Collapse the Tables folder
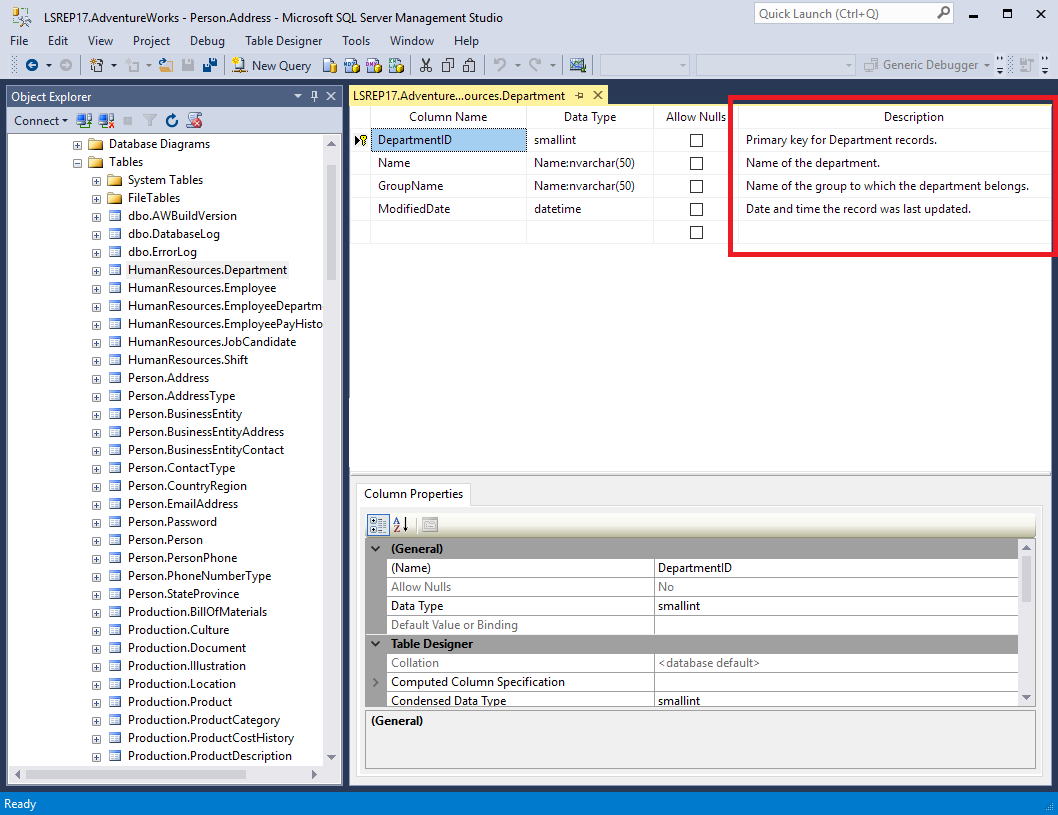The image size is (1058, 815). click(77, 161)
